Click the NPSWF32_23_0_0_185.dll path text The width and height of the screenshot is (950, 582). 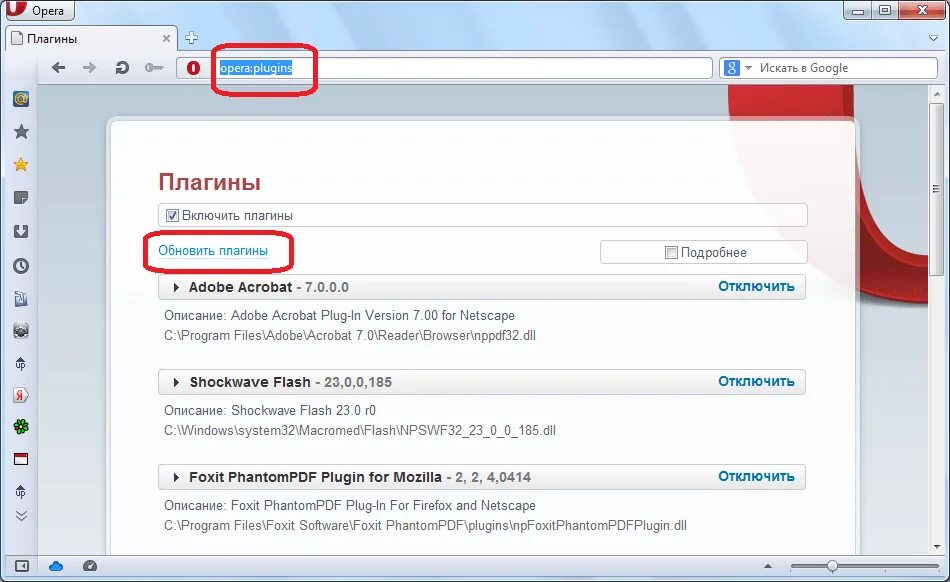point(360,431)
